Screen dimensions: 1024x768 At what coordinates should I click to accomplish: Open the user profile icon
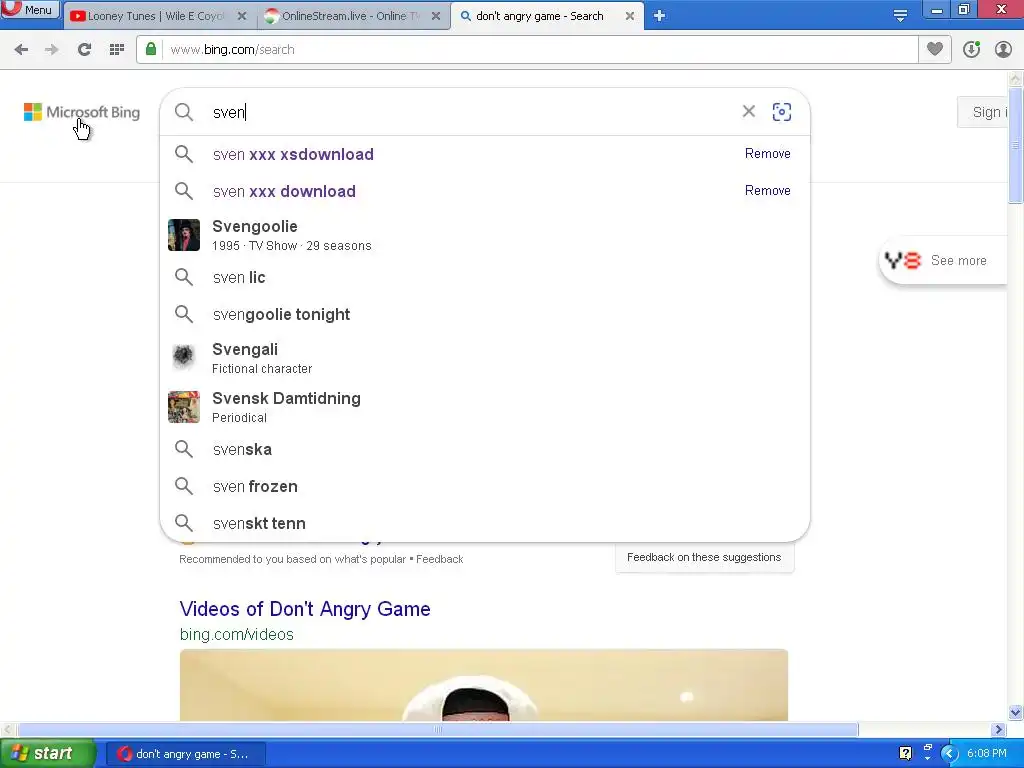(1003, 50)
